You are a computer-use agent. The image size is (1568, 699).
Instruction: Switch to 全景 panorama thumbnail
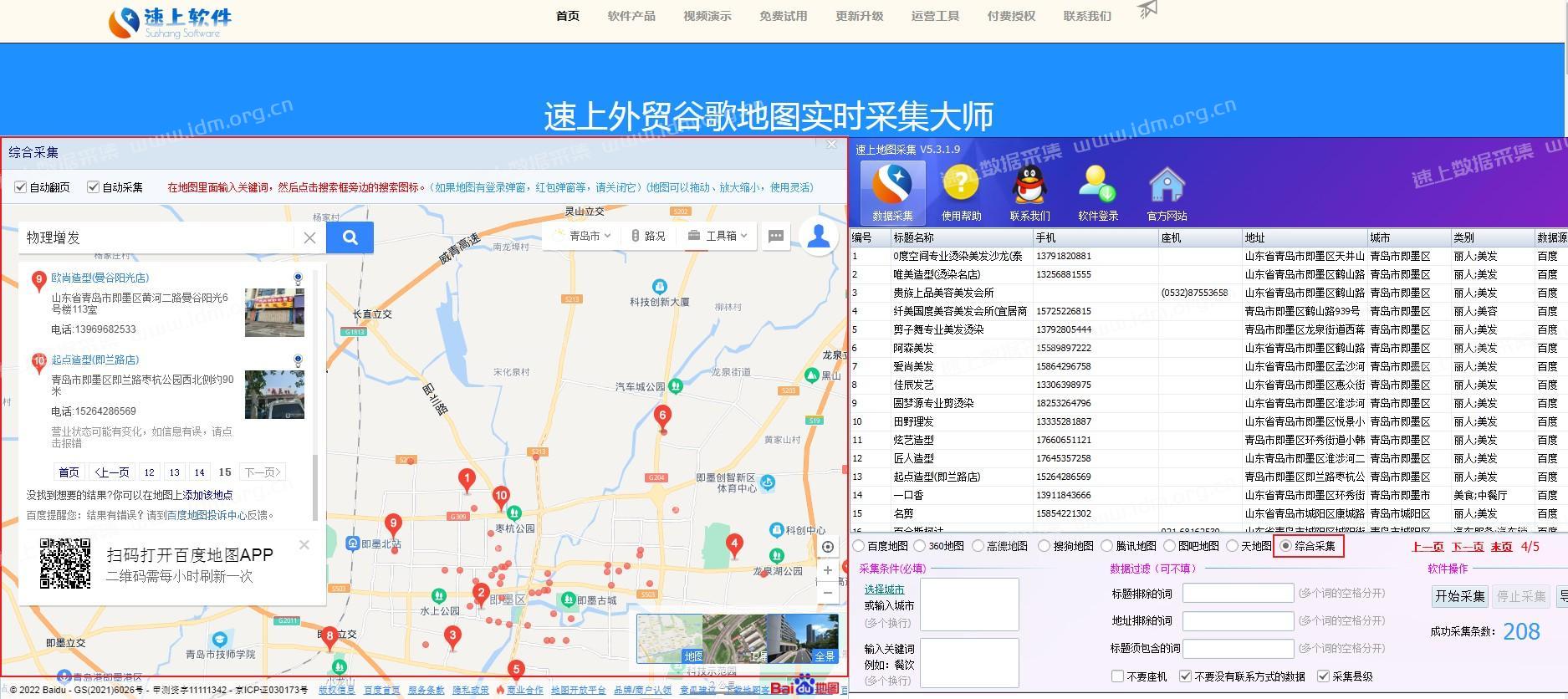(x=803, y=639)
